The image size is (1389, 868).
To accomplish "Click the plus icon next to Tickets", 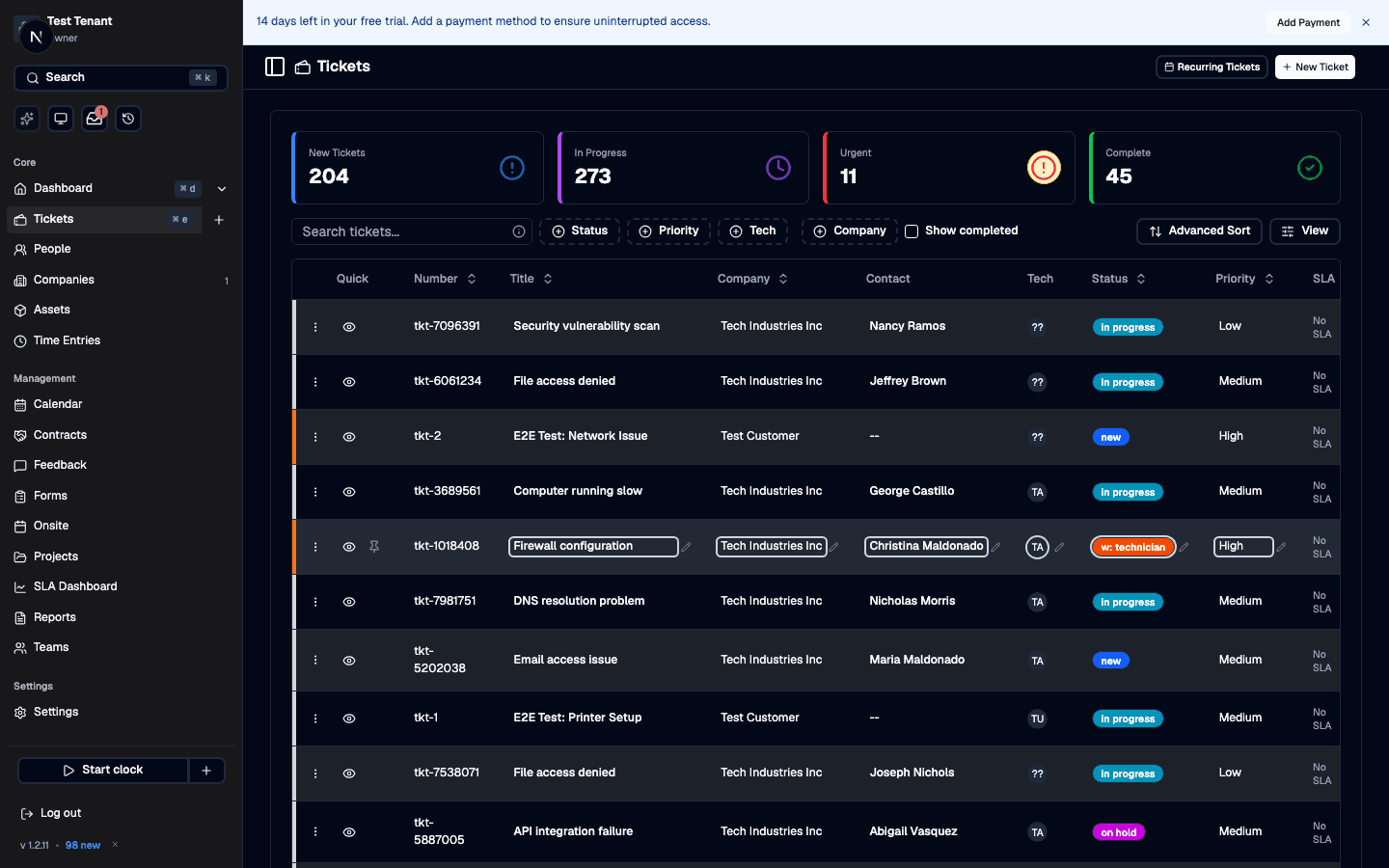I will pos(218,219).
